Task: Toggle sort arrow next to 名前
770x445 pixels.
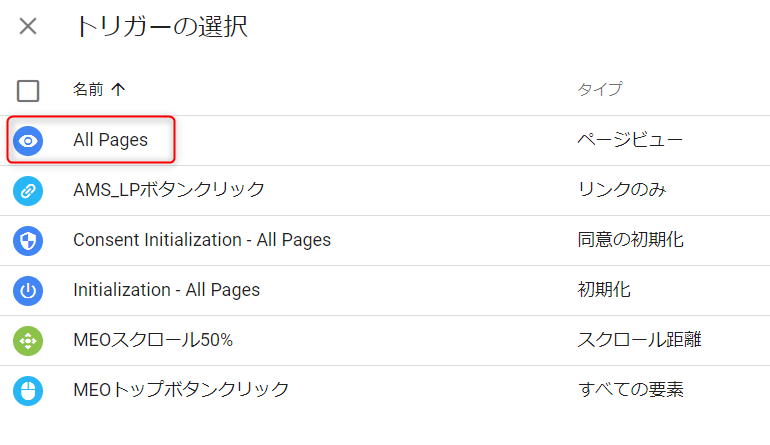Action: [118, 89]
